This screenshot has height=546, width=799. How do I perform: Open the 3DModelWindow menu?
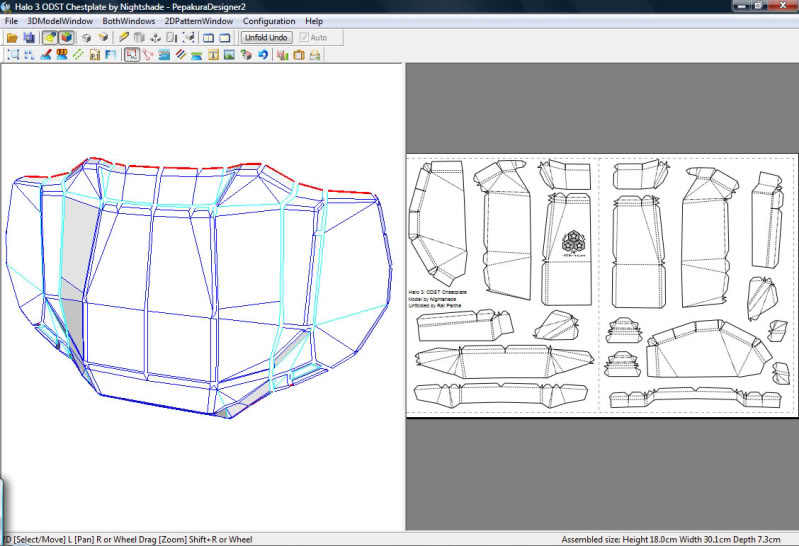60,21
